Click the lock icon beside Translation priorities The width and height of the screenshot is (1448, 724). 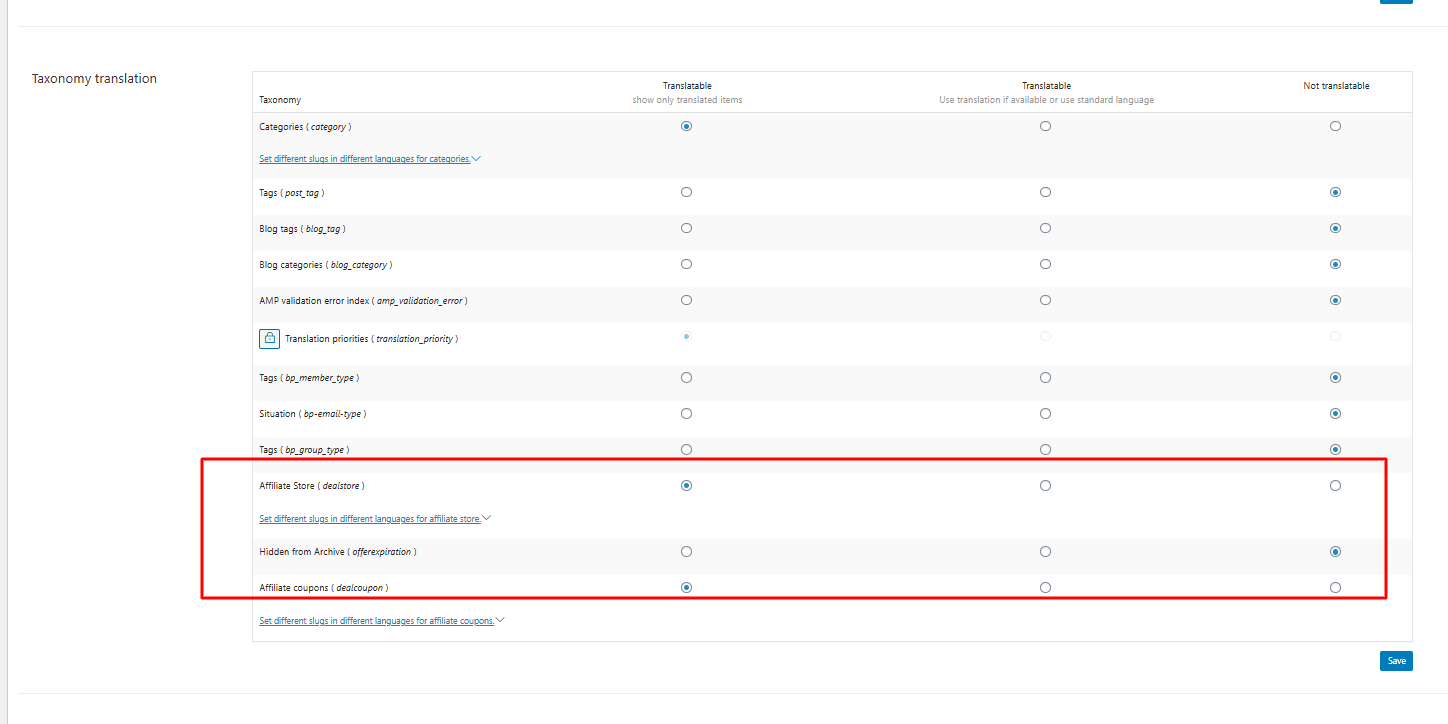point(268,339)
